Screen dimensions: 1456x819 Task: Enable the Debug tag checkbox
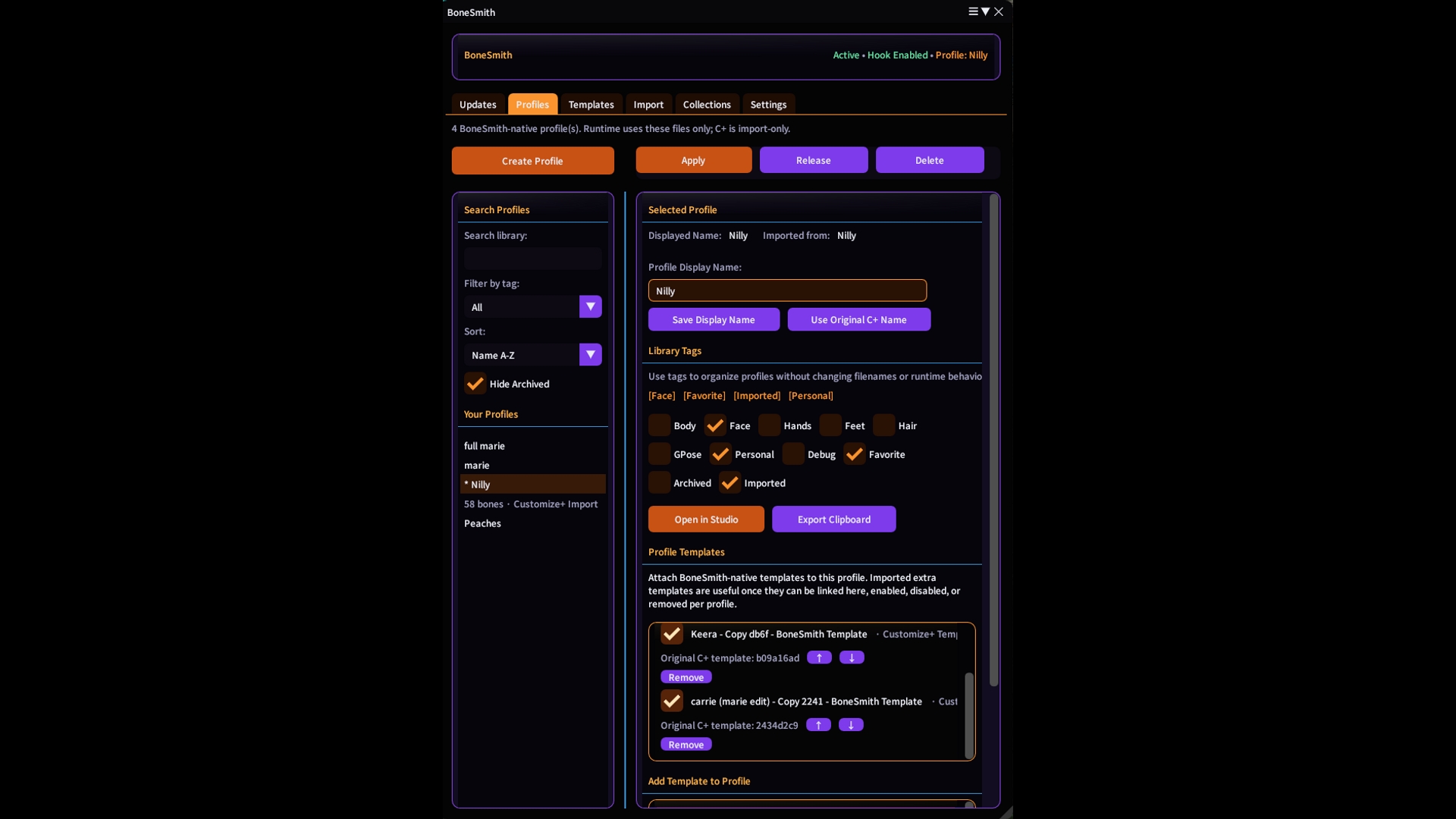tap(794, 454)
